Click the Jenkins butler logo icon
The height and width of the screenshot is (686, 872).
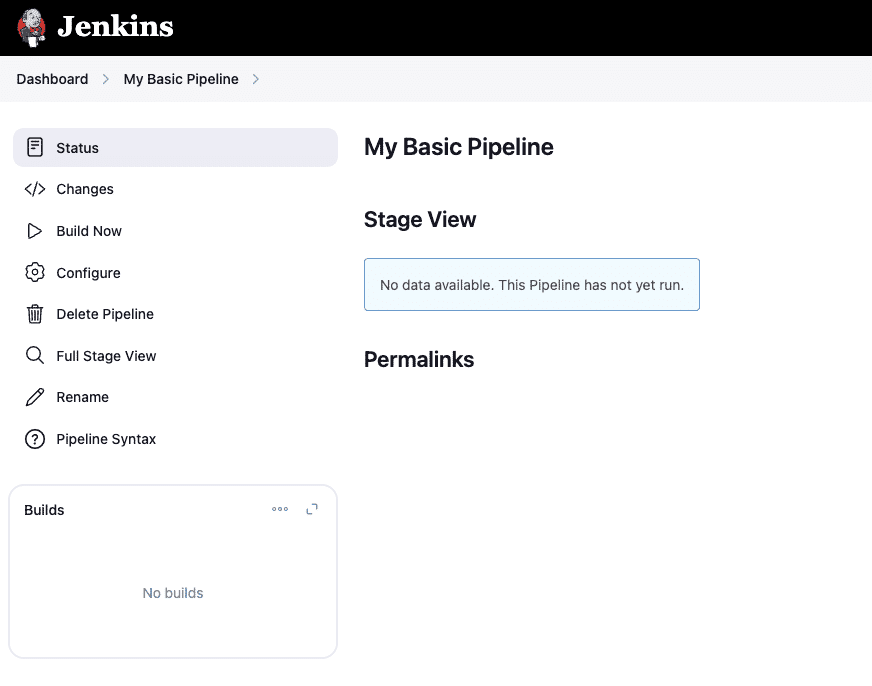coord(31,28)
